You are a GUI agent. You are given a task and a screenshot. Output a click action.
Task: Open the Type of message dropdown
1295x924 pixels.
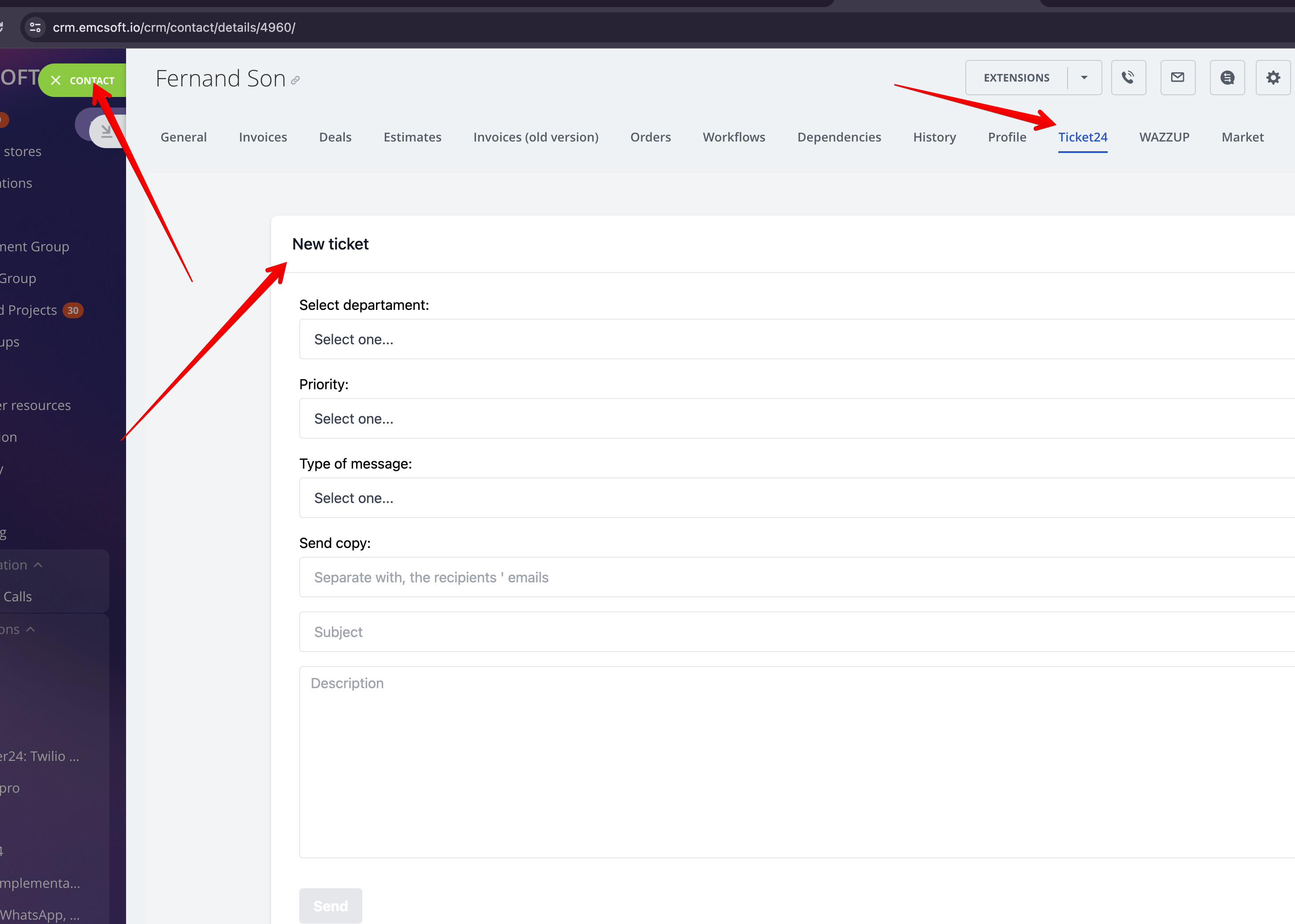pyautogui.click(x=796, y=498)
